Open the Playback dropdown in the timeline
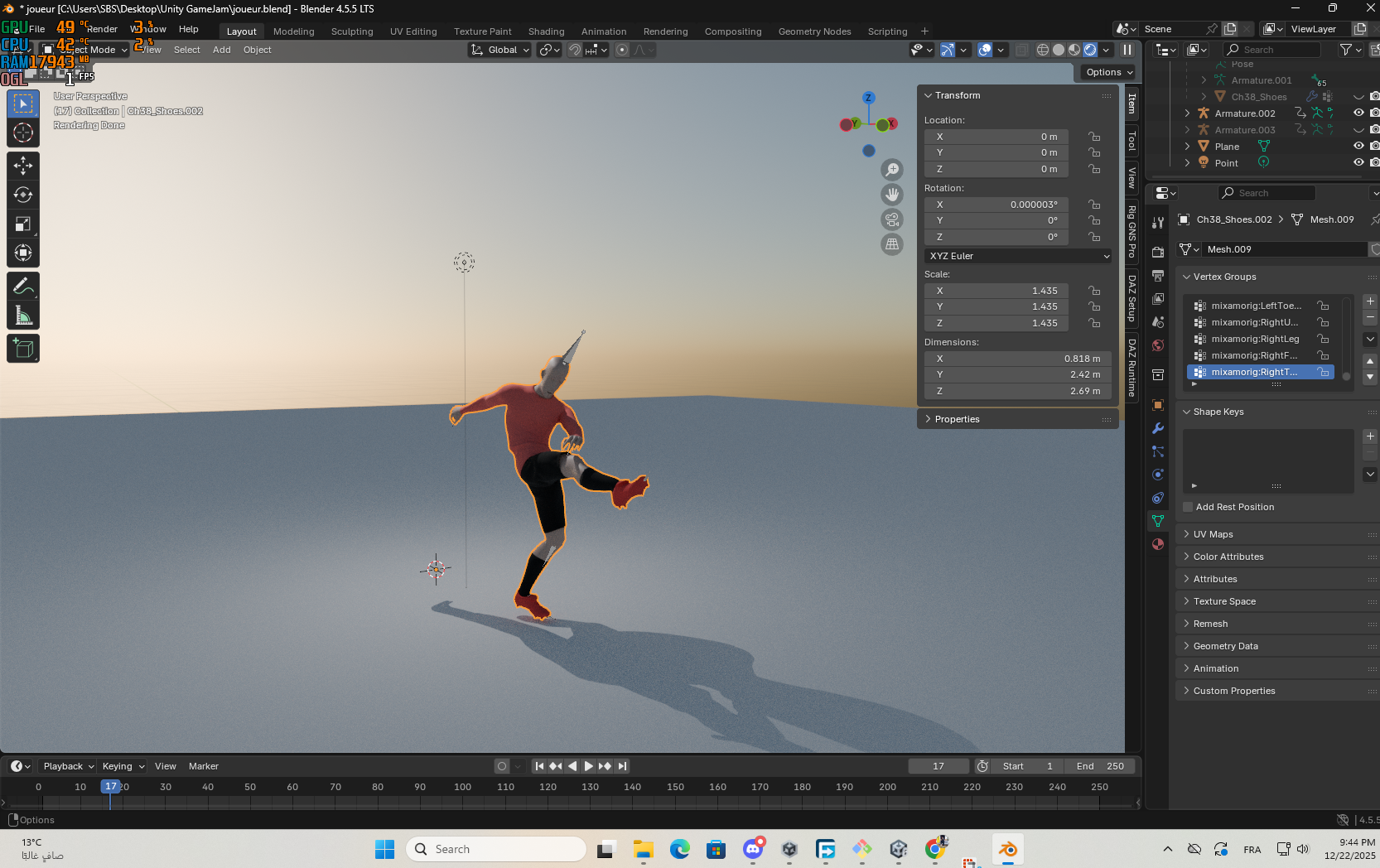The image size is (1380, 868). click(x=68, y=766)
